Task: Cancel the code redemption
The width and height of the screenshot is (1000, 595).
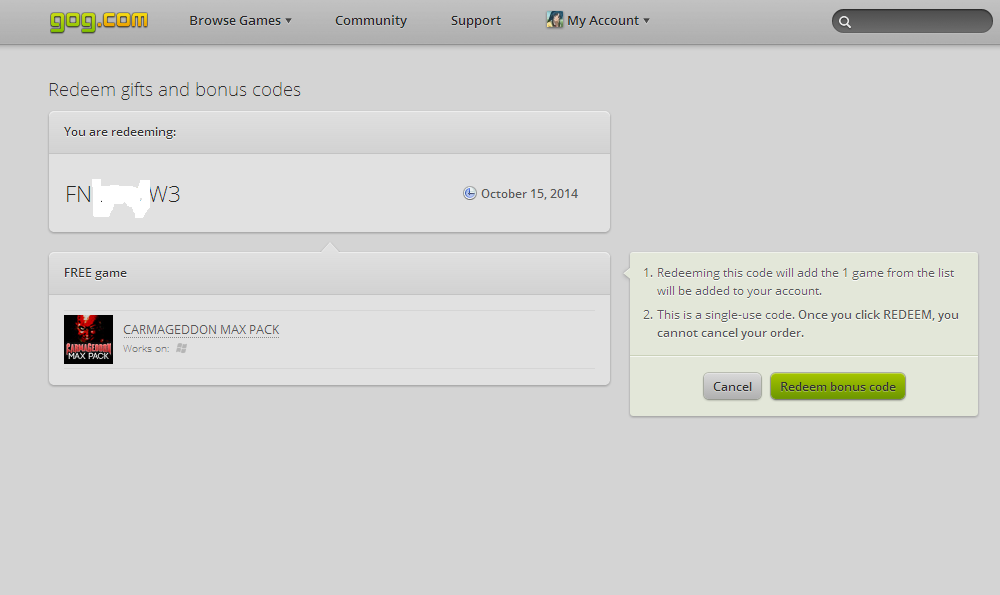Action: 732,386
